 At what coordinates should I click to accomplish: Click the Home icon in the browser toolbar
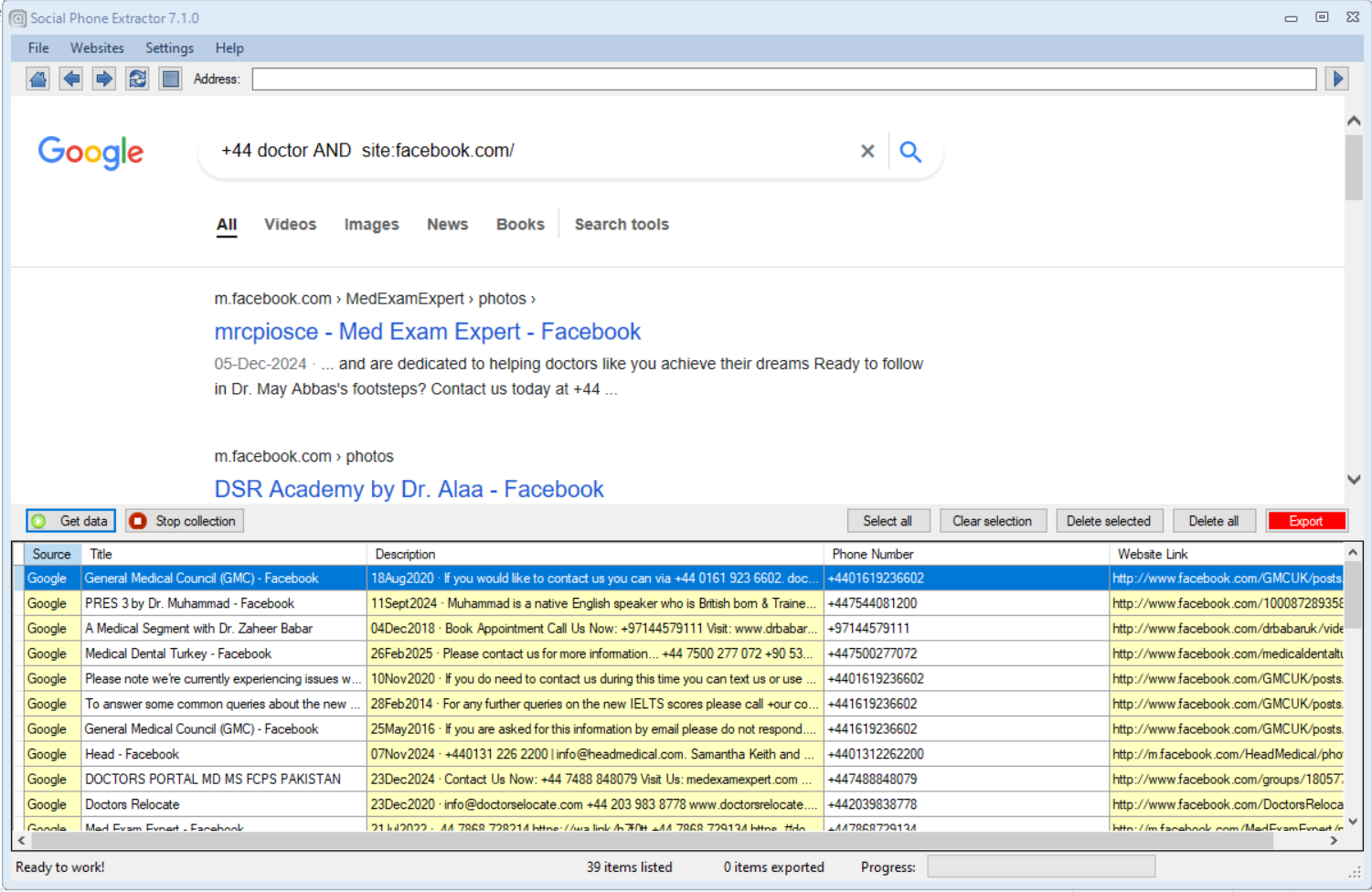(38, 80)
